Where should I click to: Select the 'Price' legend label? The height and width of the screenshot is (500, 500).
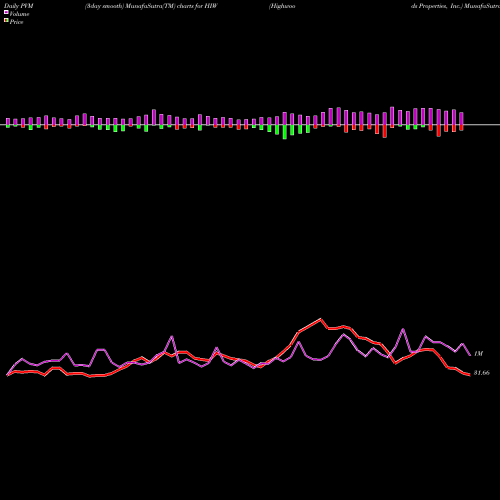16,22
